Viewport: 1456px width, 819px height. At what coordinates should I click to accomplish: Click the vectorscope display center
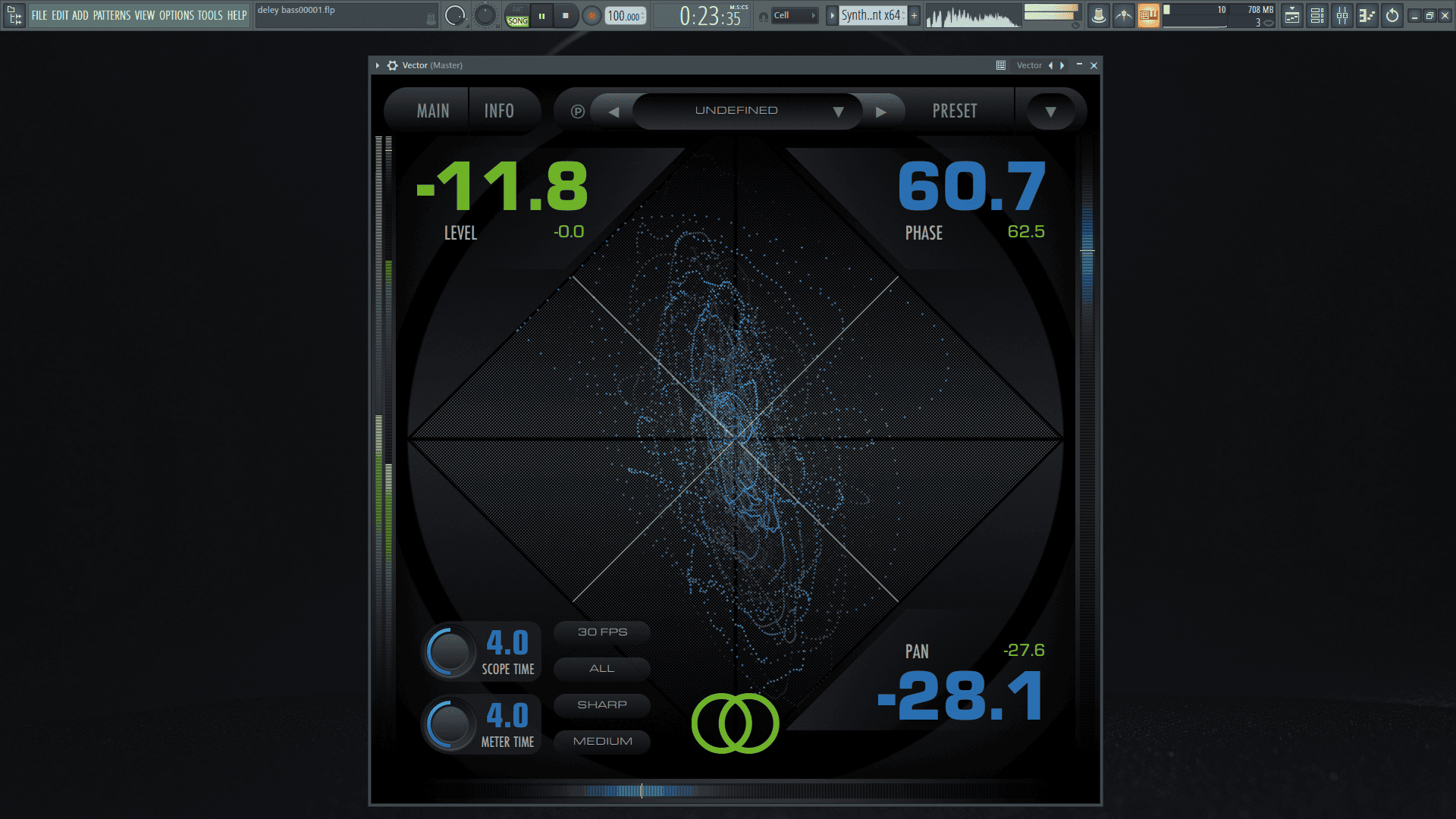tap(735, 439)
